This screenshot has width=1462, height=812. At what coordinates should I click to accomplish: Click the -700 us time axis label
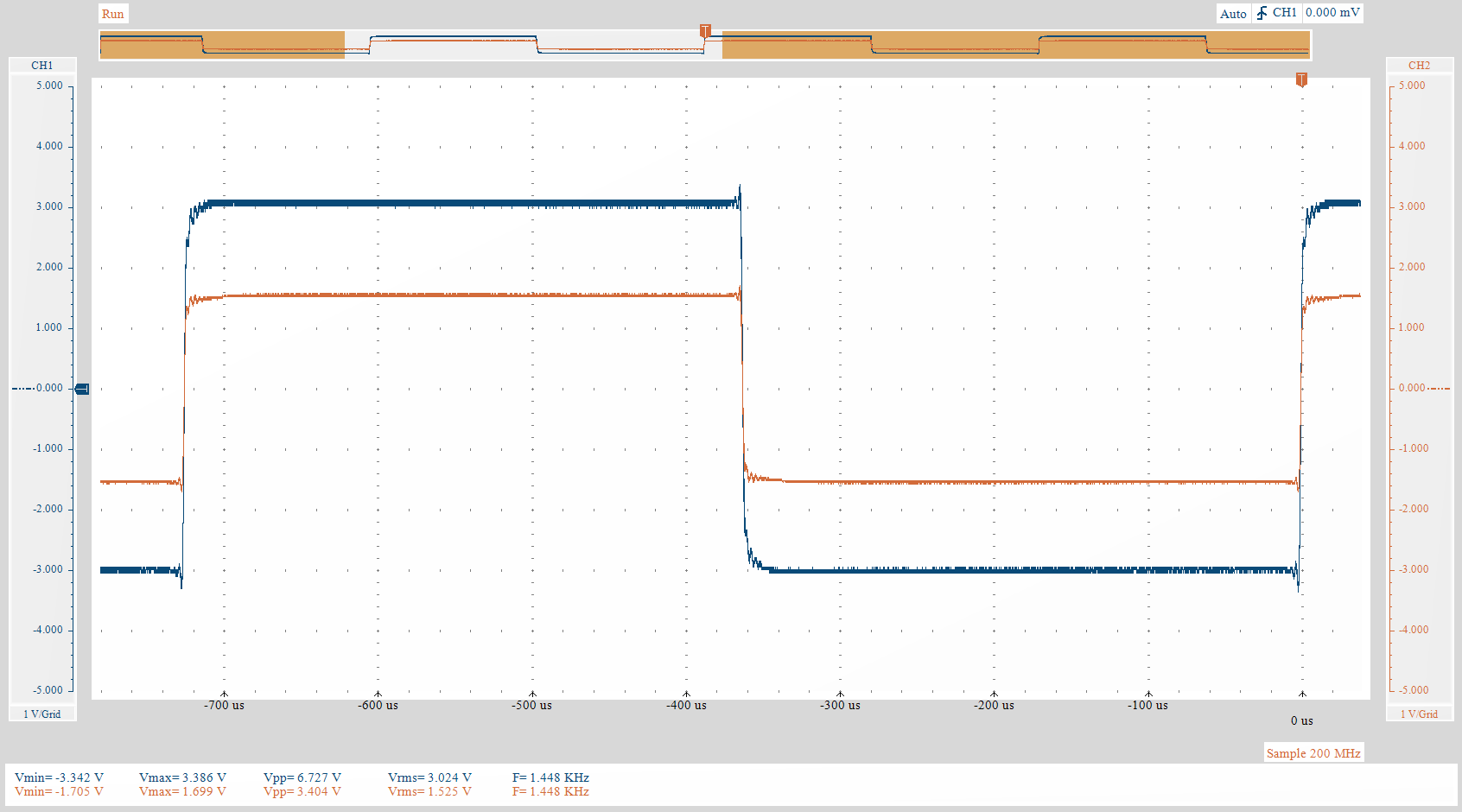pyautogui.click(x=224, y=705)
